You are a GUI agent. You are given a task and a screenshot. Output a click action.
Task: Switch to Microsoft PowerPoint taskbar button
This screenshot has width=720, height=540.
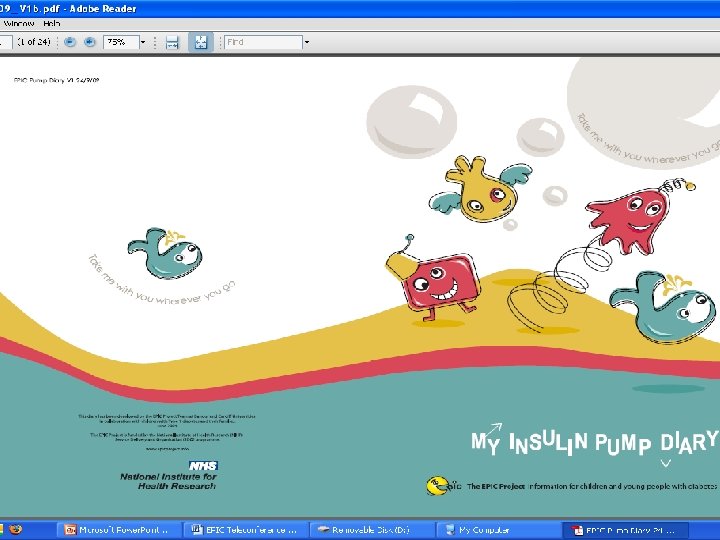coord(119,530)
